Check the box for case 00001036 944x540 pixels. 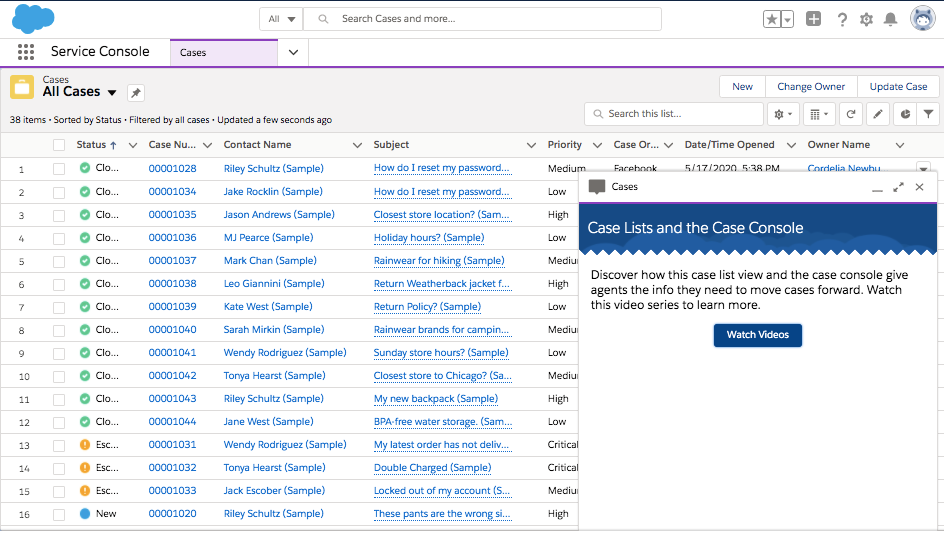tap(58, 238)
